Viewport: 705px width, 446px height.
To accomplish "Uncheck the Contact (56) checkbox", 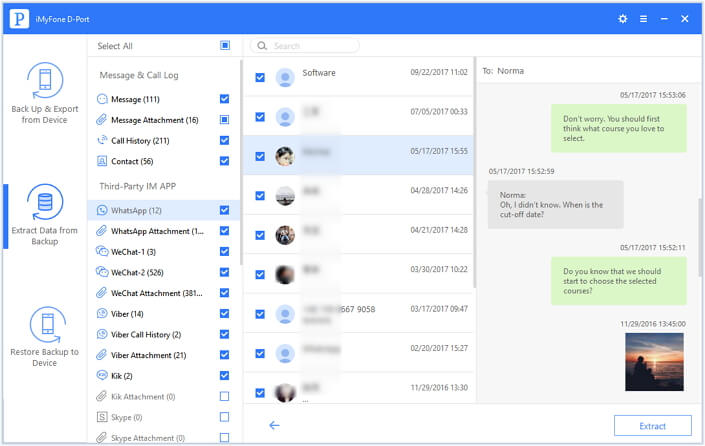I will point(224,161).
